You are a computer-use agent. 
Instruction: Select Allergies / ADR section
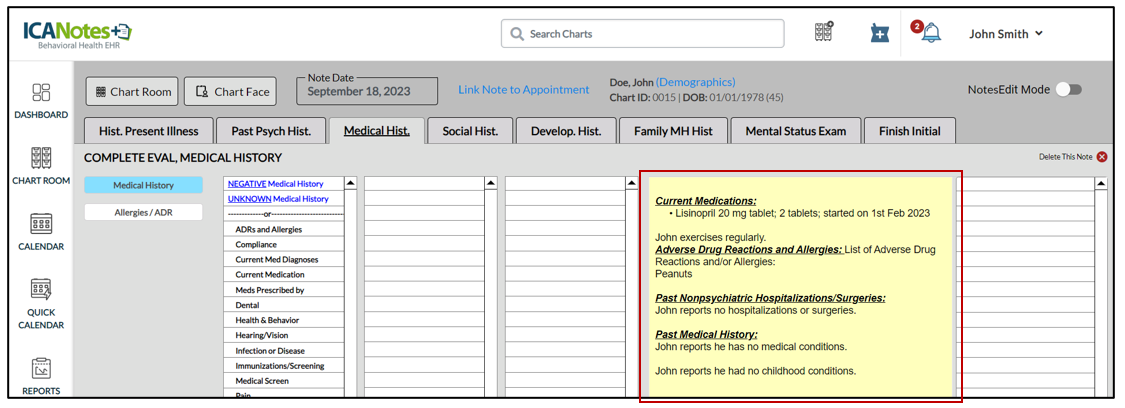pos(143,212)
